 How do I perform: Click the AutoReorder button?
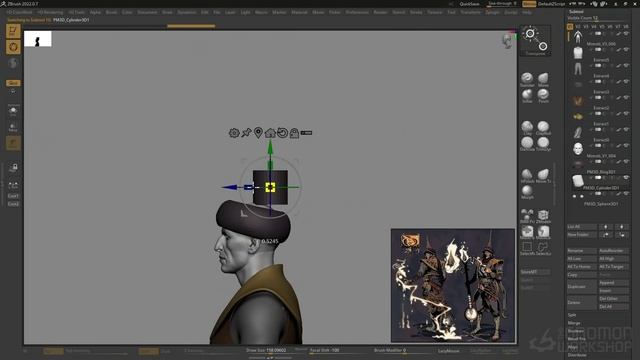[613, 251]
